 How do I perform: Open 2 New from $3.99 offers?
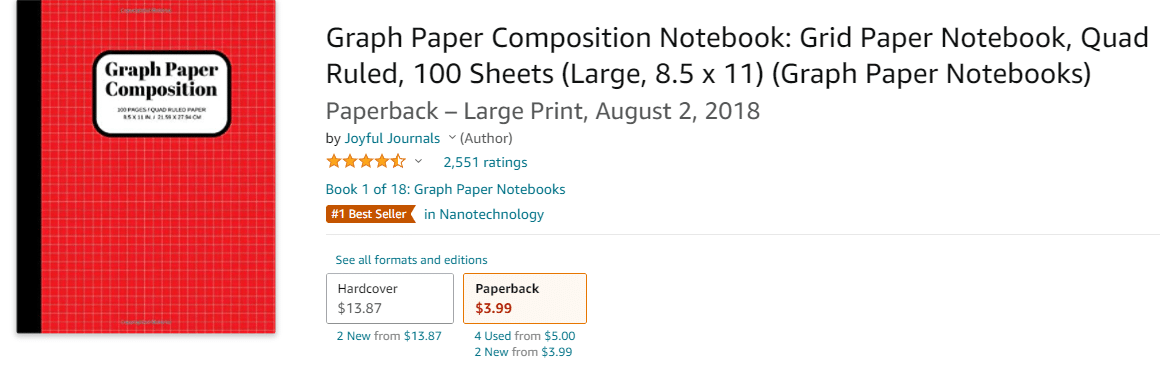(x=523, y=351)
